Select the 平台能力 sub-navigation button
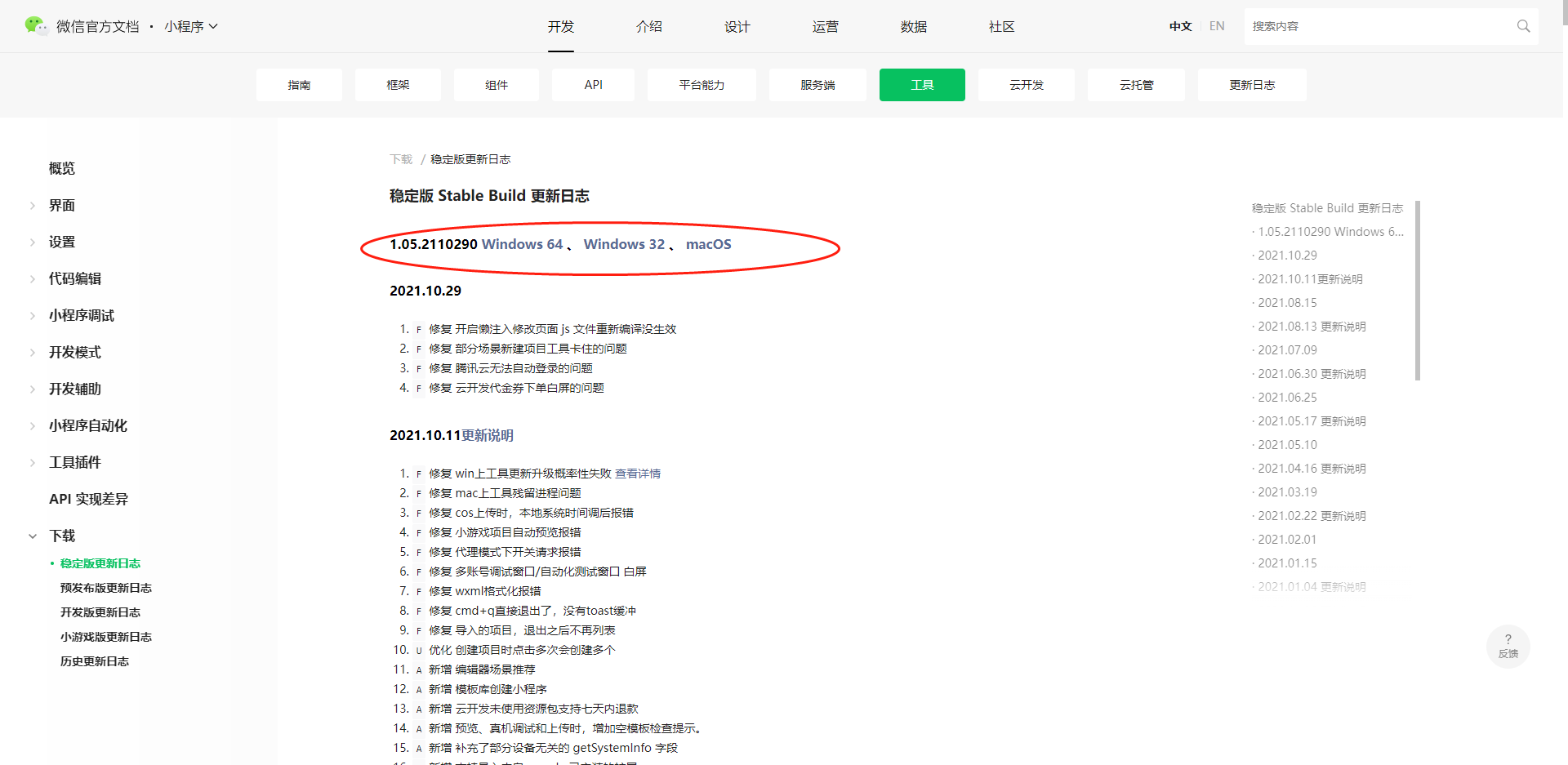 click(702, 85)
